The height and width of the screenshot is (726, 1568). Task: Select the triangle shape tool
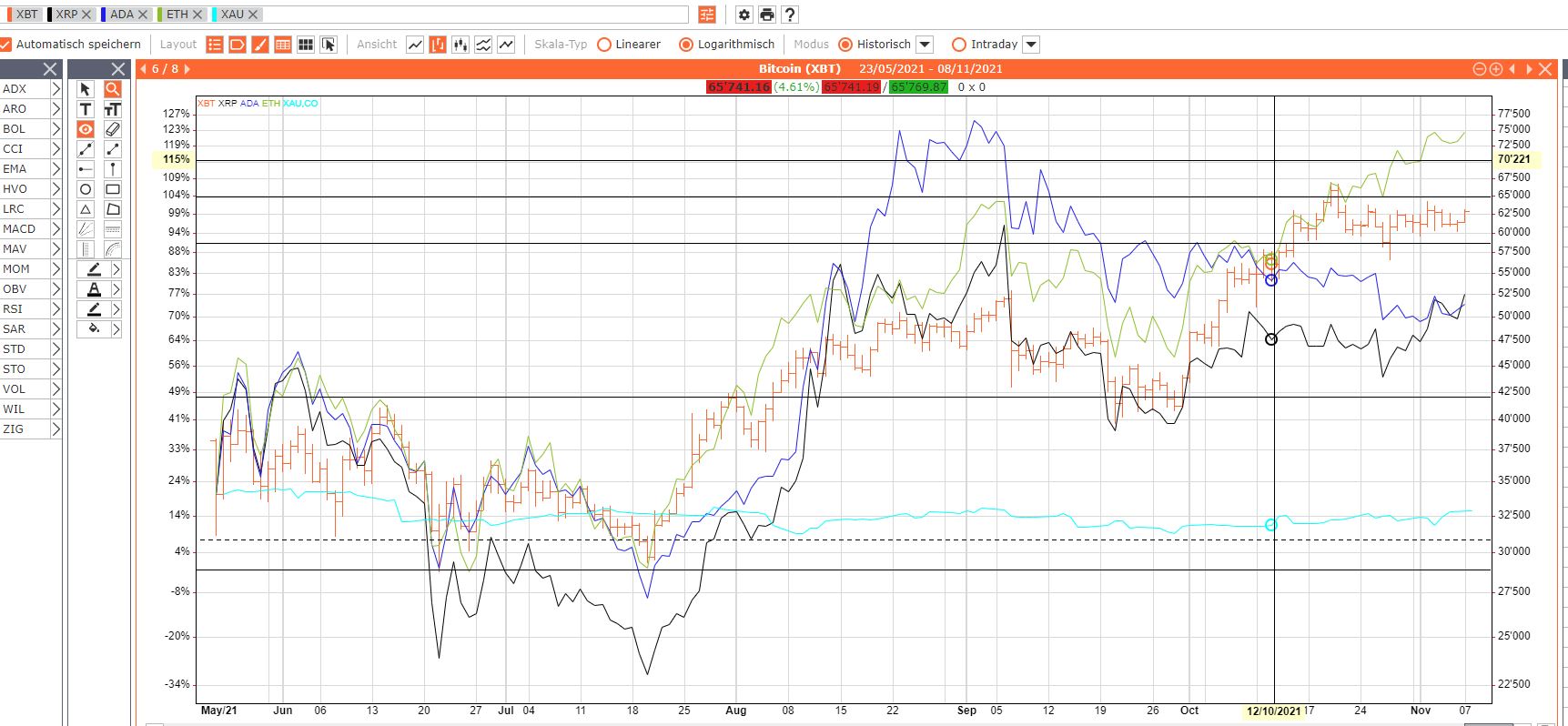pyautogui.click(x=86, y=209)
